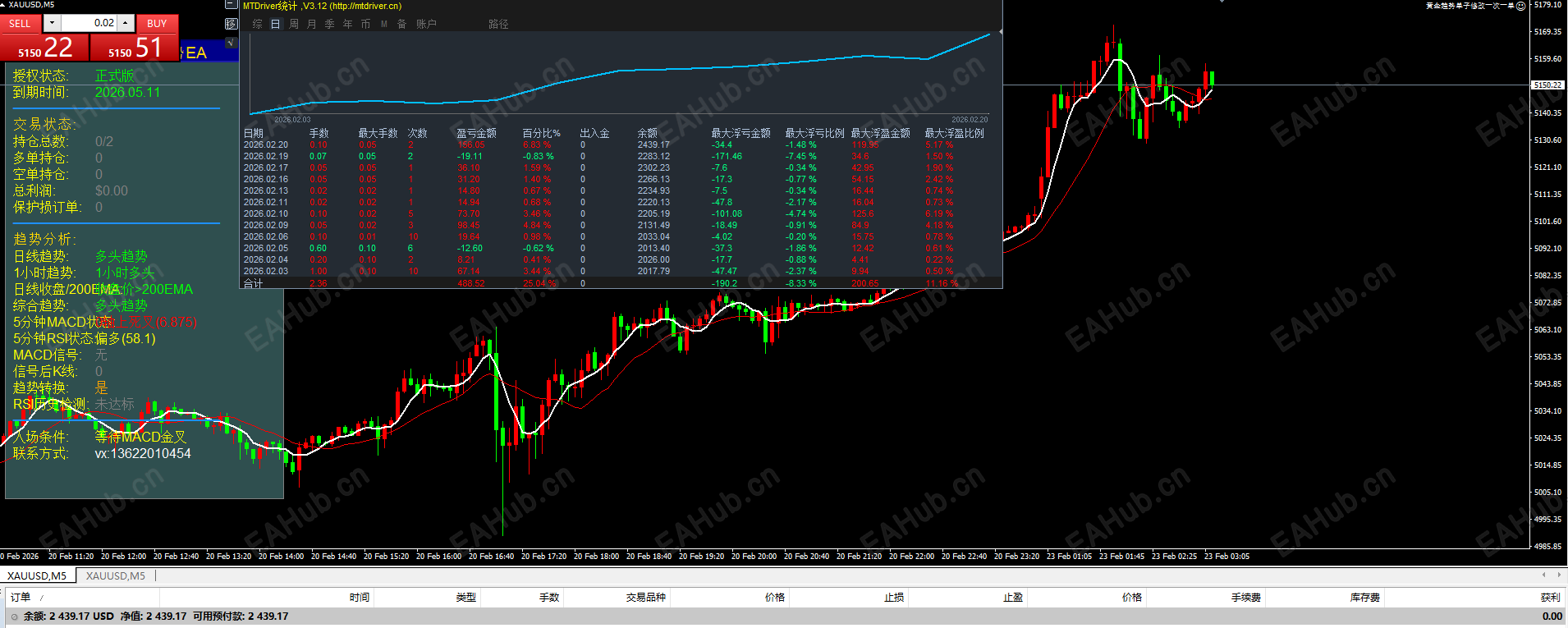
Task: Select the 年 yearly tab in MTDriver
Action: click(x=348, y=25)
